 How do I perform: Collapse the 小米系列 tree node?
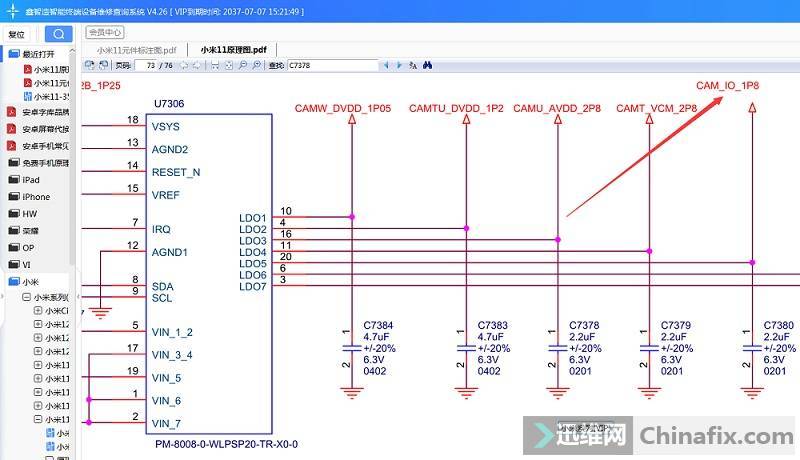coord(27,297)
